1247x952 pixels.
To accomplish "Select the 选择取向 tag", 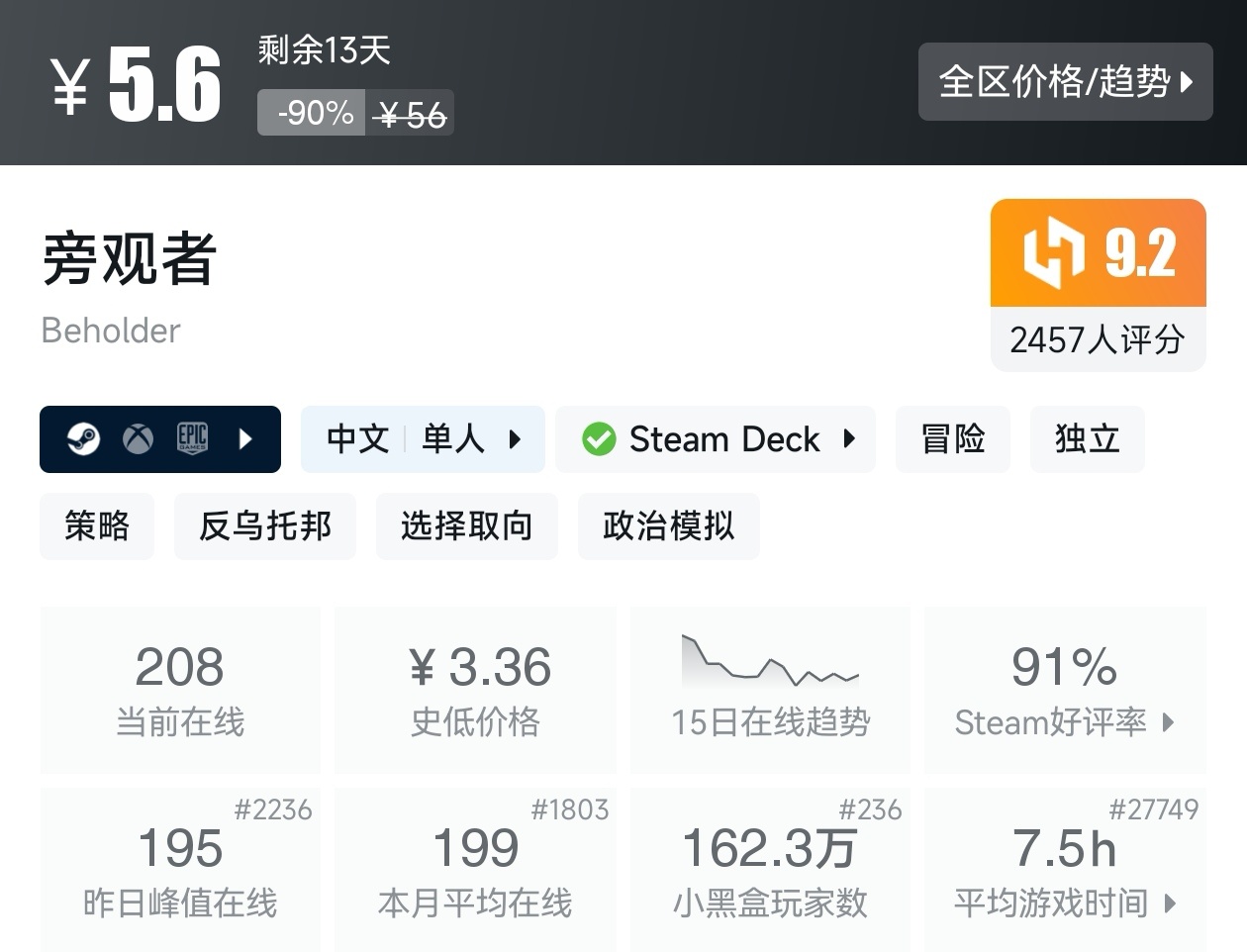I will [466, 525].
